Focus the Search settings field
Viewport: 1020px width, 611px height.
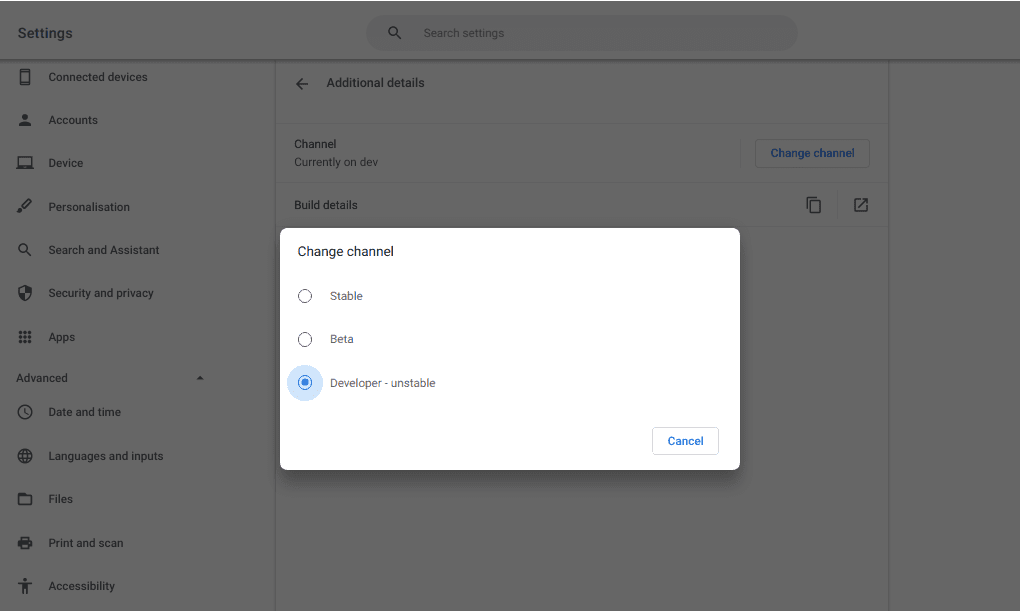coord(582,33)
